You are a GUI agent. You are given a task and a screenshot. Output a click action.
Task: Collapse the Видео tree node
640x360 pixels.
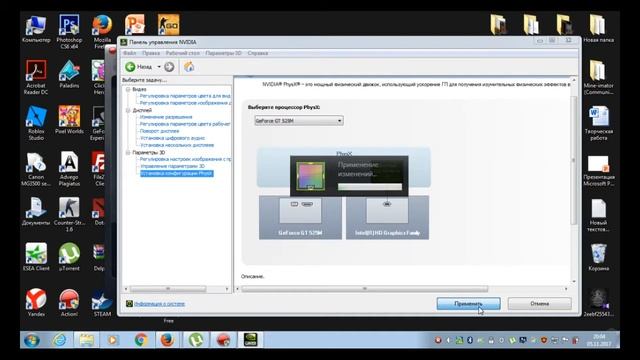(x=128, y=89)
